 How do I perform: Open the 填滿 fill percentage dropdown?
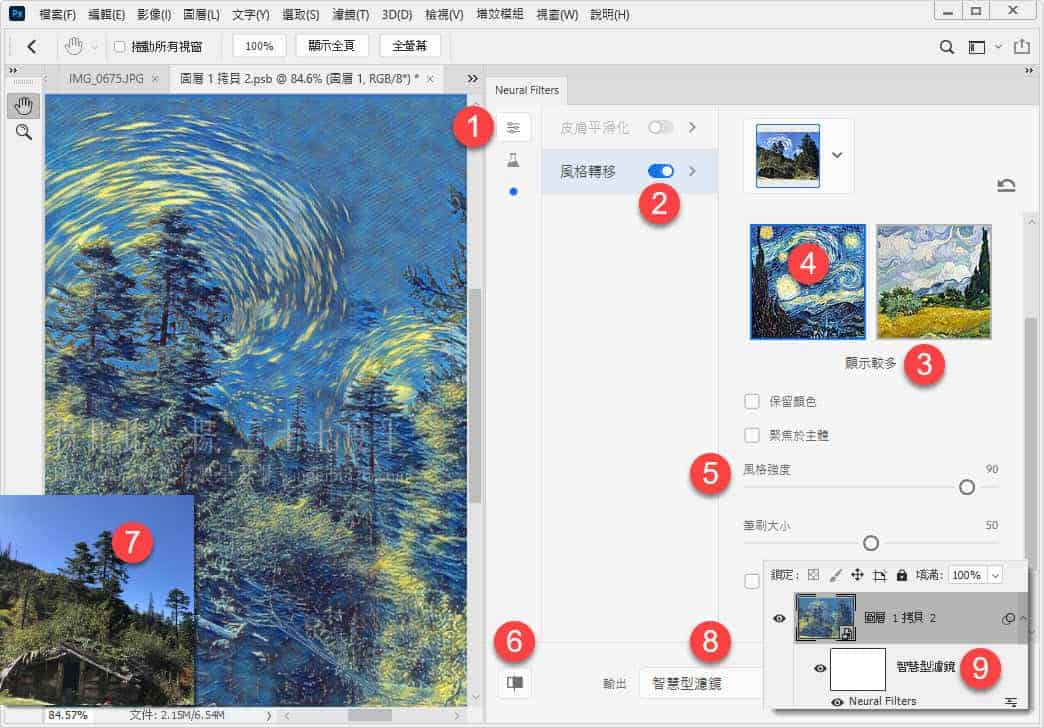(x=995, y=575)
